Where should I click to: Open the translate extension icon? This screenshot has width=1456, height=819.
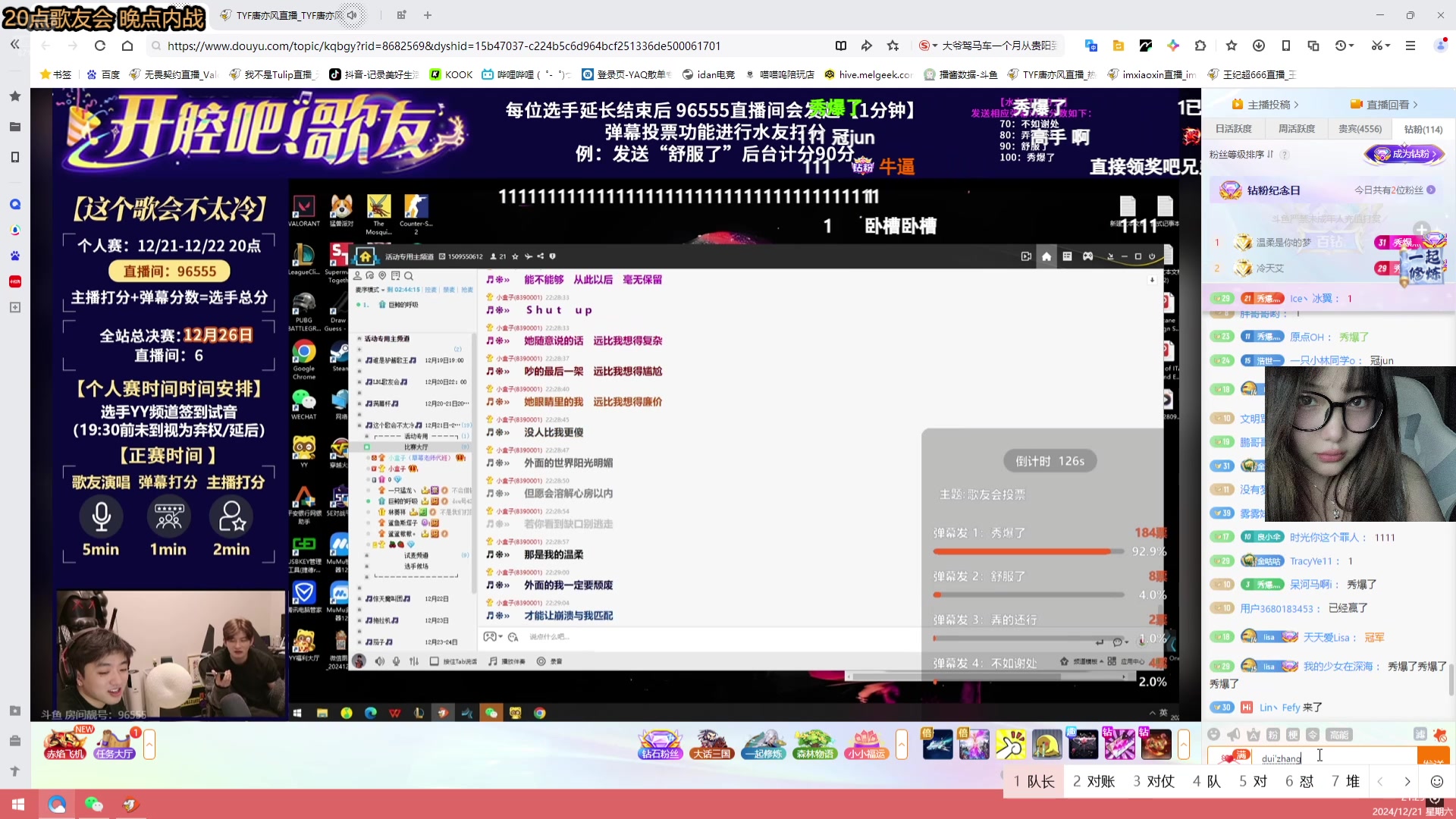coord(1091,45)
